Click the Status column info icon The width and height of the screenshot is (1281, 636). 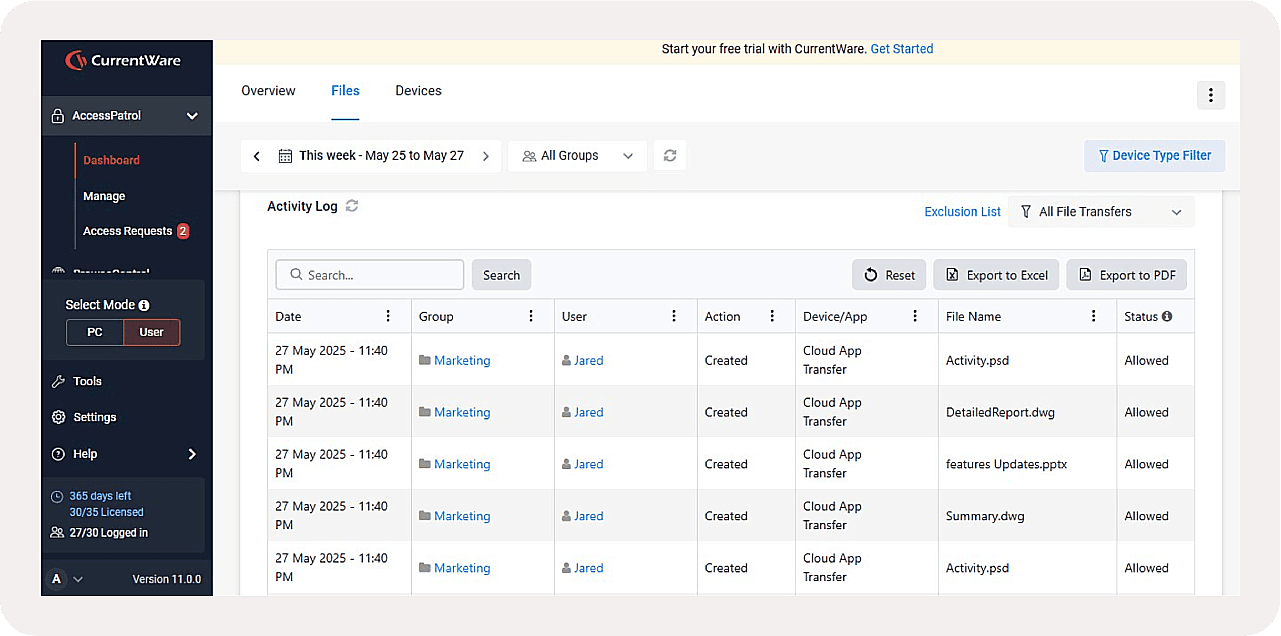click(1167, 316)
